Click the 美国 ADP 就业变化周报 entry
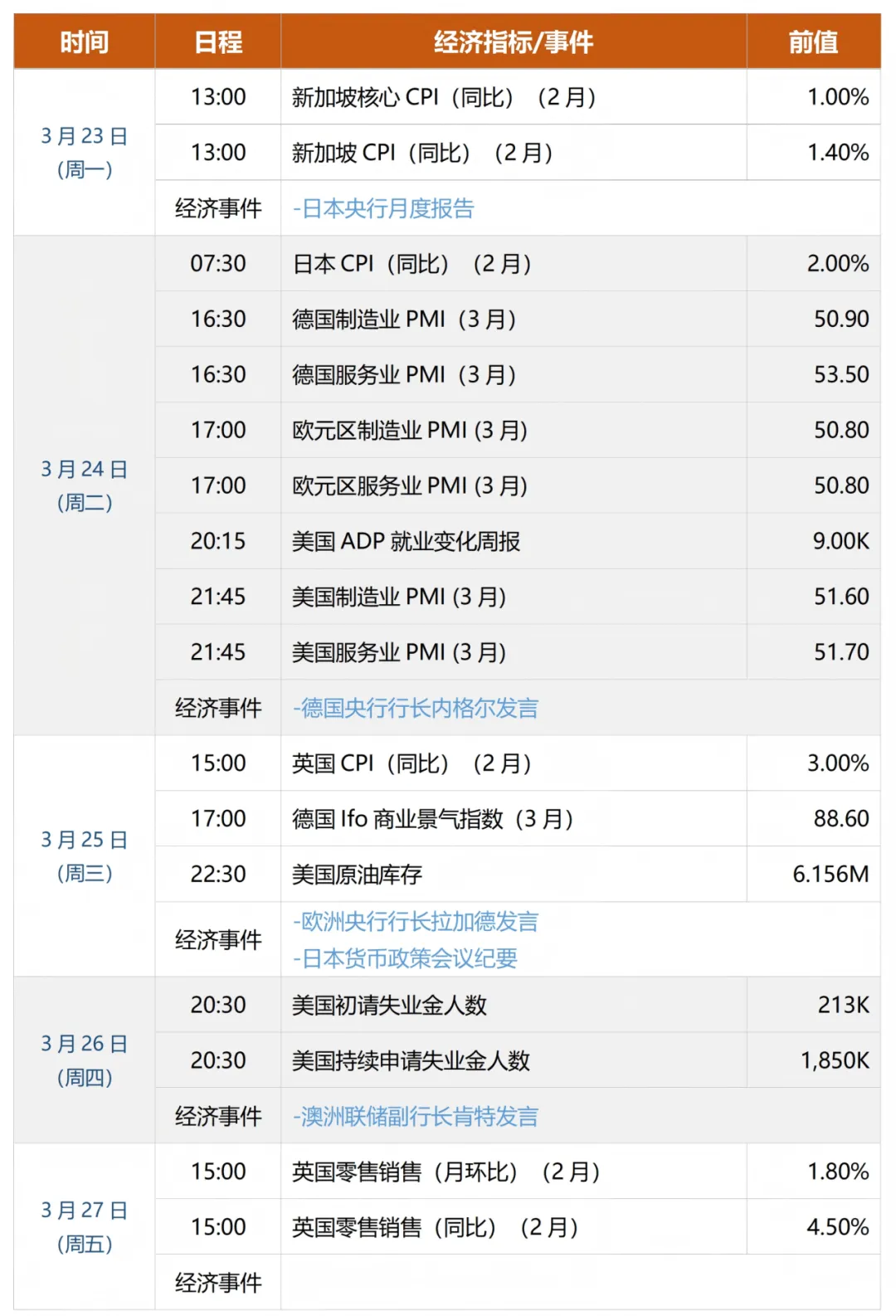Image resolution: width=896 pixels, height=1316 pixels. coord(406,541)
